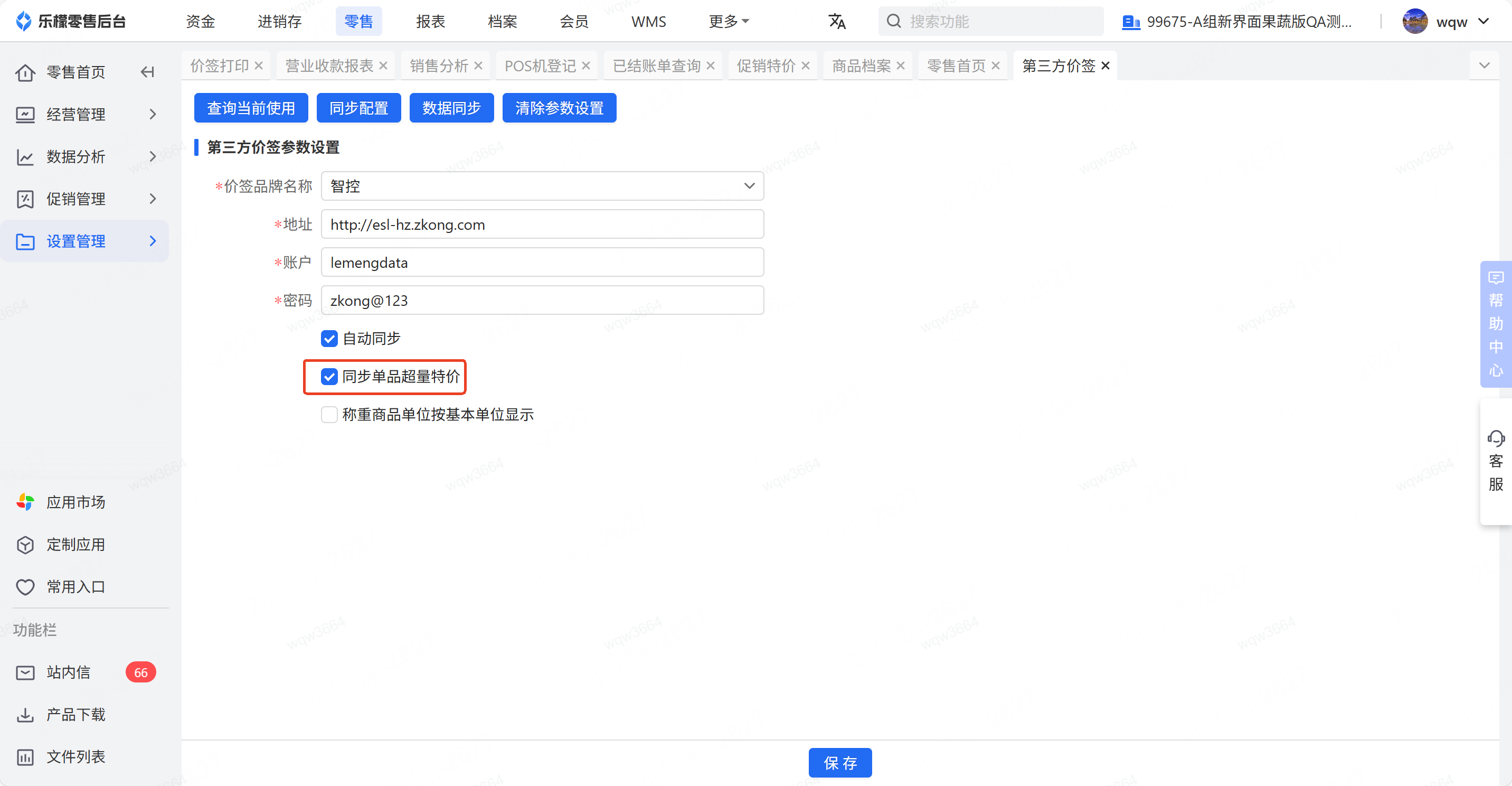Viewport: 1512px width, 786px height.
Task: Click into the 密码 input field
Action: (542, 301)
